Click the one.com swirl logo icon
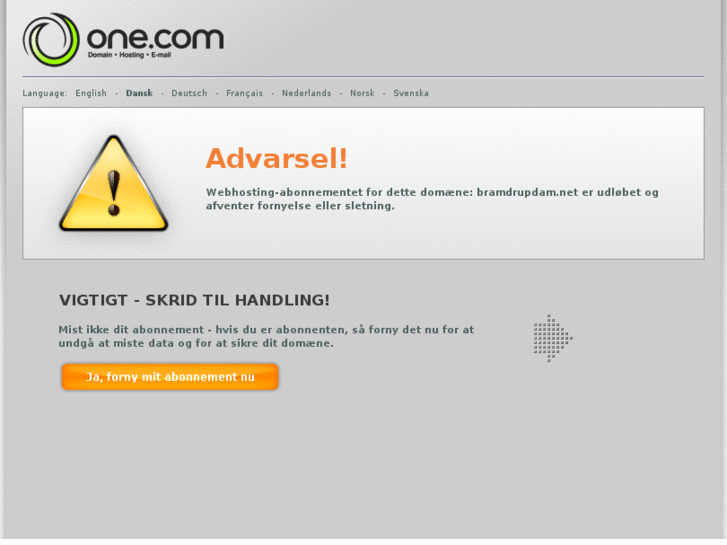727x545 pixels. pos(51,39)
